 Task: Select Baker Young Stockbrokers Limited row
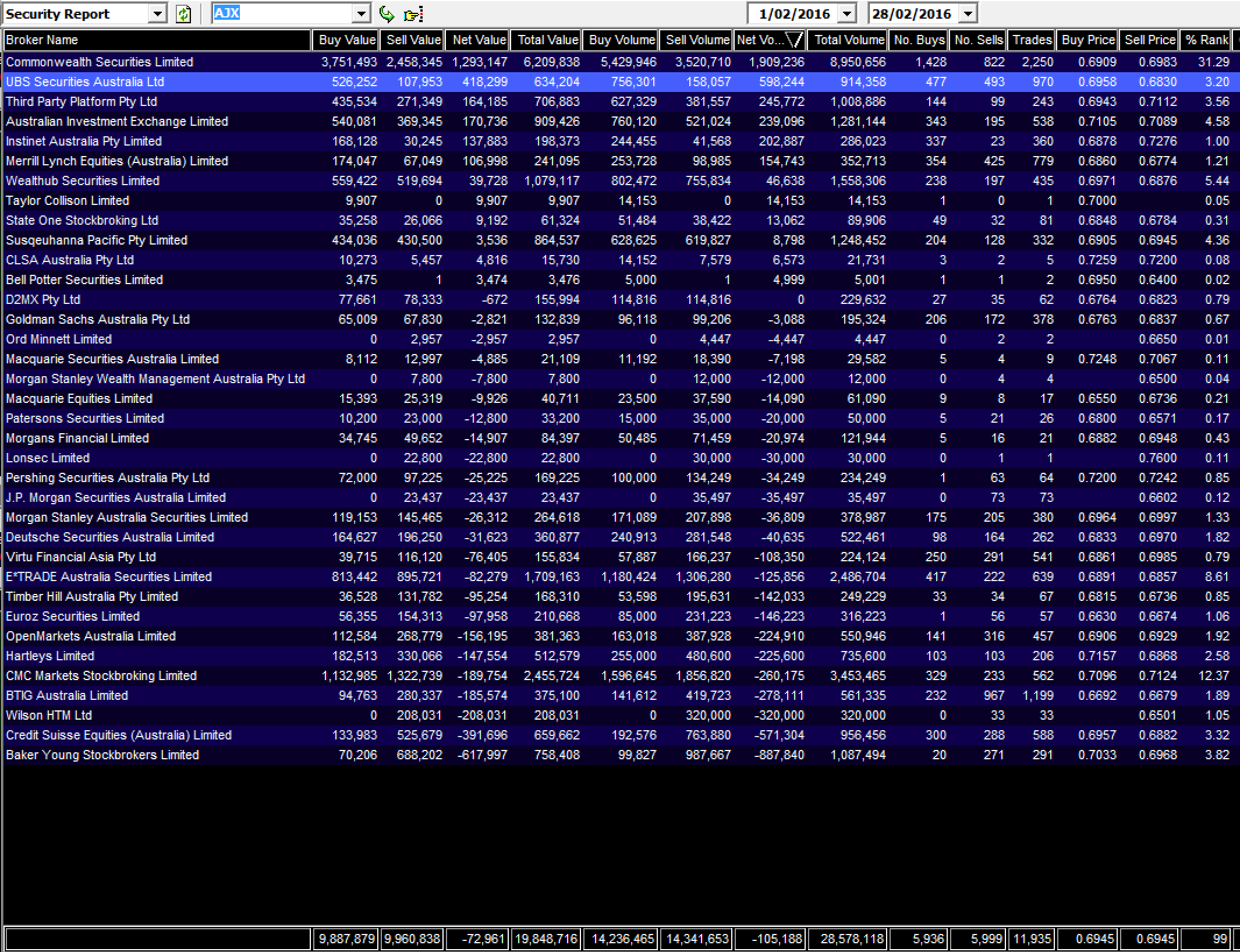coord(621,755)
